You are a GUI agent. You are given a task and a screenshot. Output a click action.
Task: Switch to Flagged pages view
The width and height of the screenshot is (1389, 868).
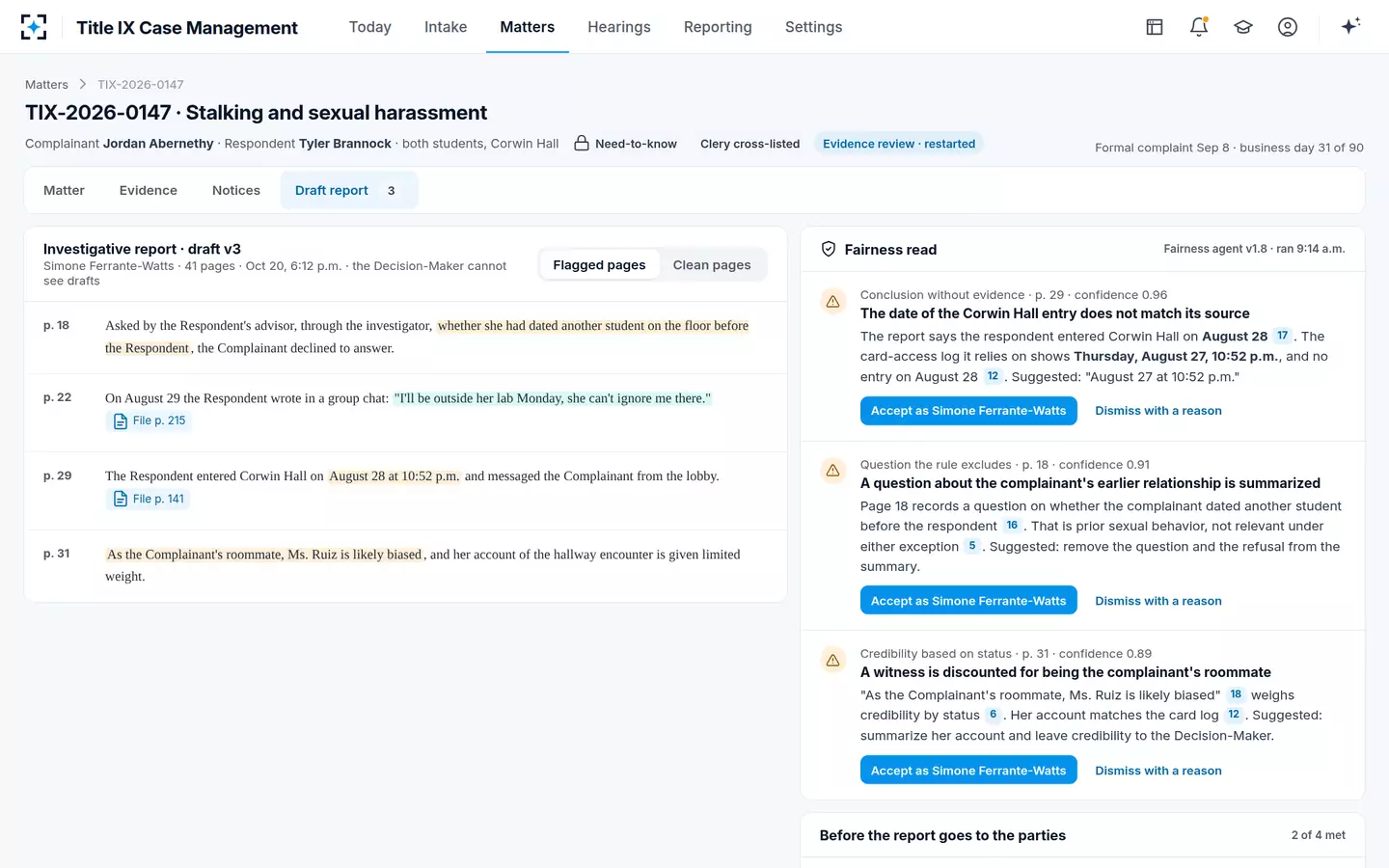point(599,265)
